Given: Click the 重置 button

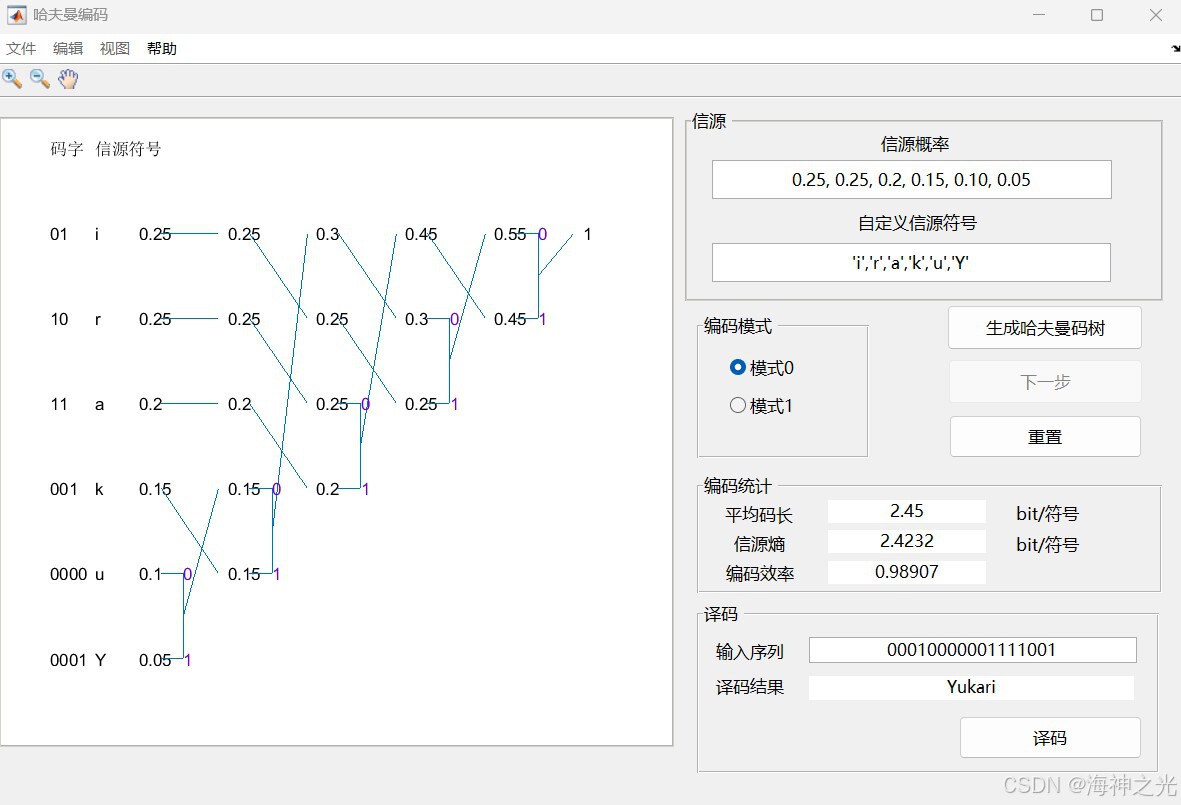Looking at the screenshot, I should click(x=1045, y=437).
